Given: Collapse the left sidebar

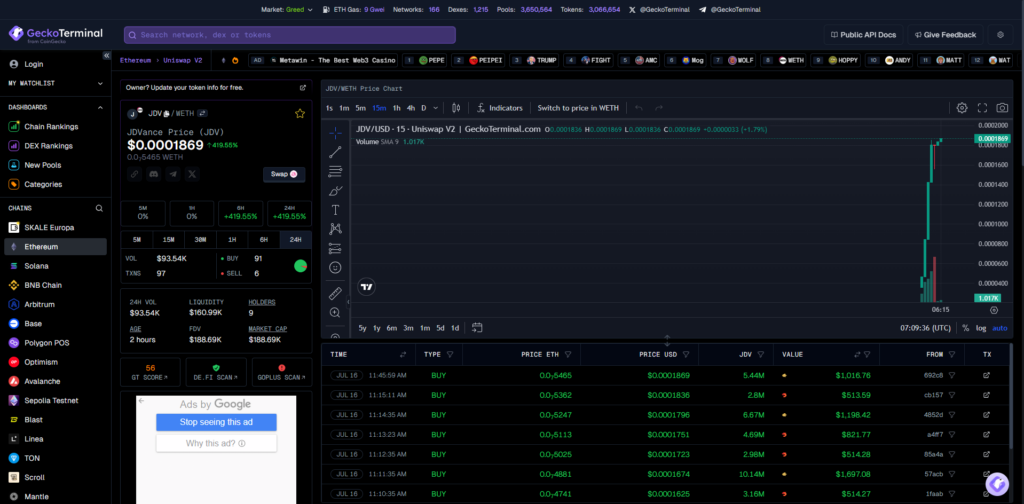Looking at the screenshot, I should tap(106, 55).
